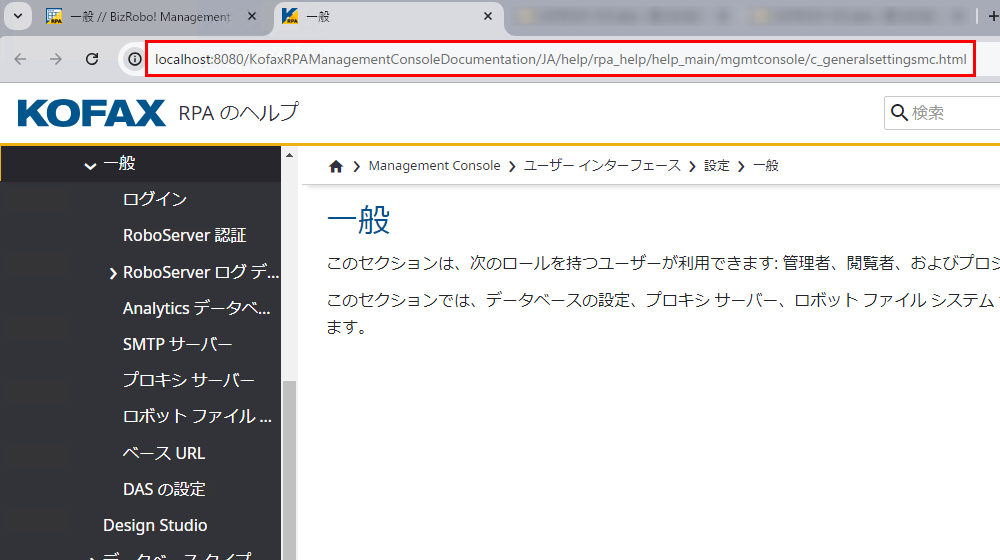Click the browser forward arrow
Image resolution: width=1000 pixels, height=560 pixels.
[x=56, y=59]
